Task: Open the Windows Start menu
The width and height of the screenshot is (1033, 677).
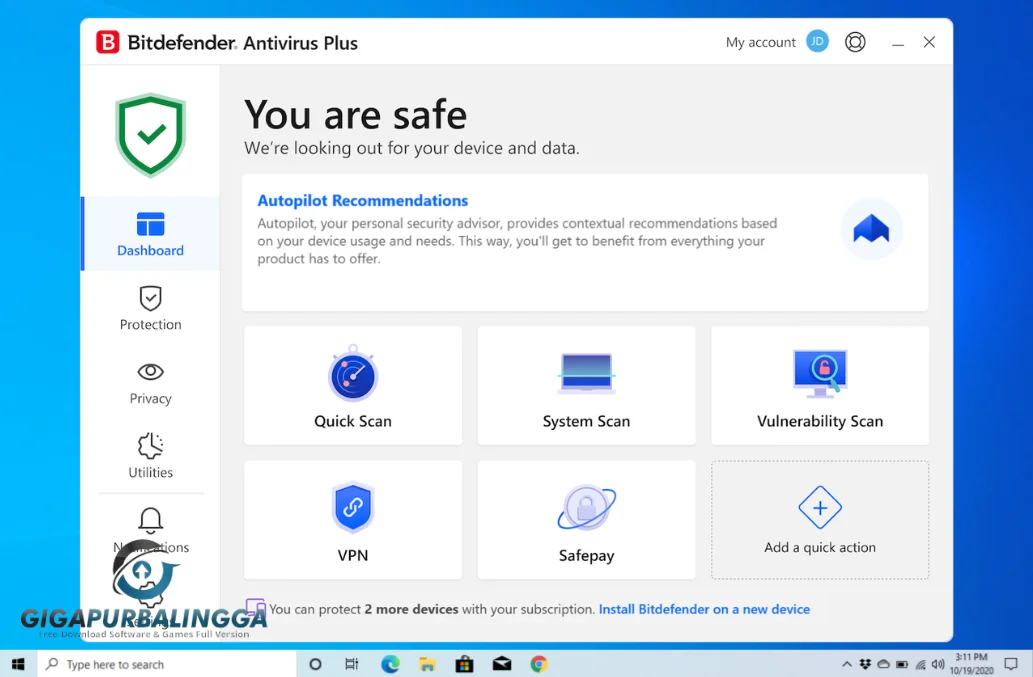Action: point(18,664)
